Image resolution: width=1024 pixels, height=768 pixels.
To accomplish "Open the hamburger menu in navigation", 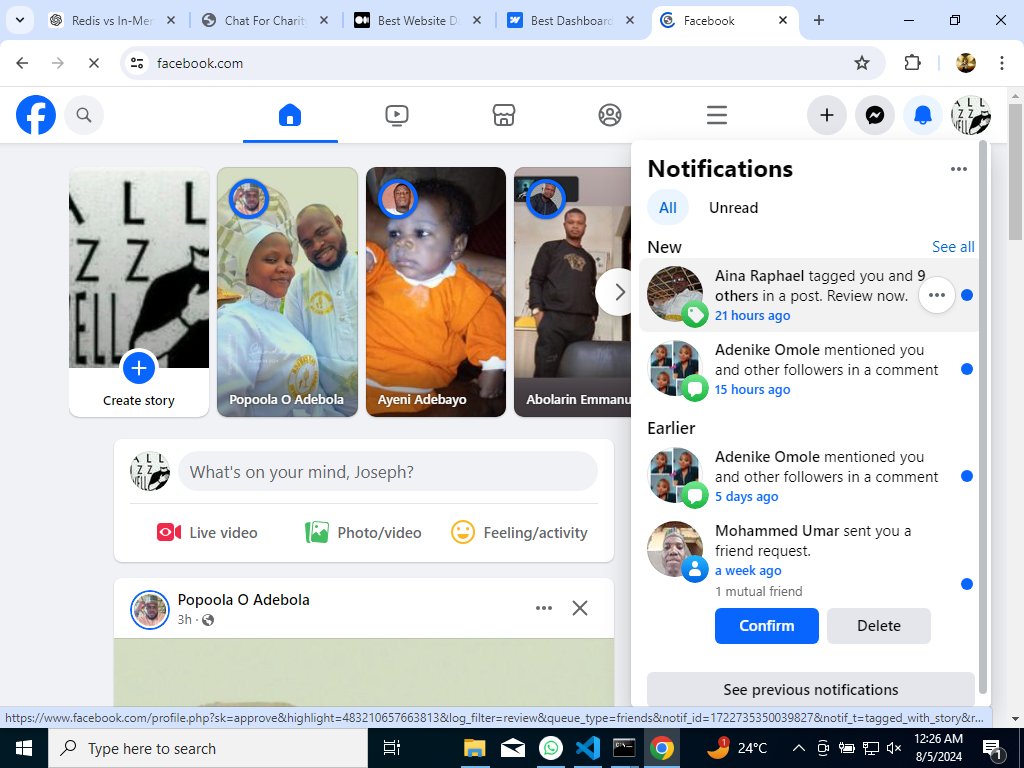I will click(x=716, y=116).
